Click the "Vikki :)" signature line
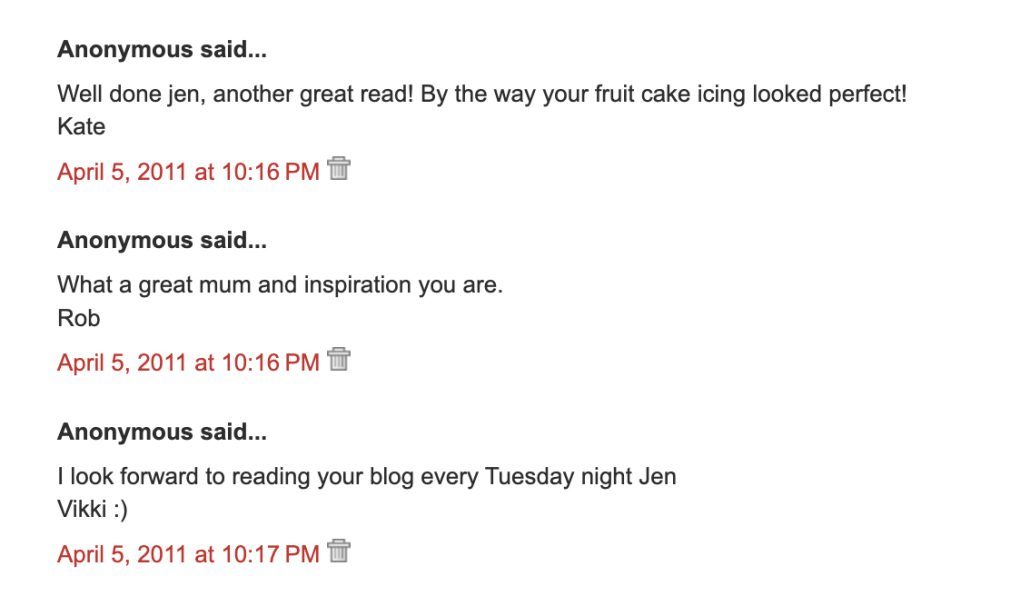Viewport: 1030px width, 596px height. coord(92,509)
